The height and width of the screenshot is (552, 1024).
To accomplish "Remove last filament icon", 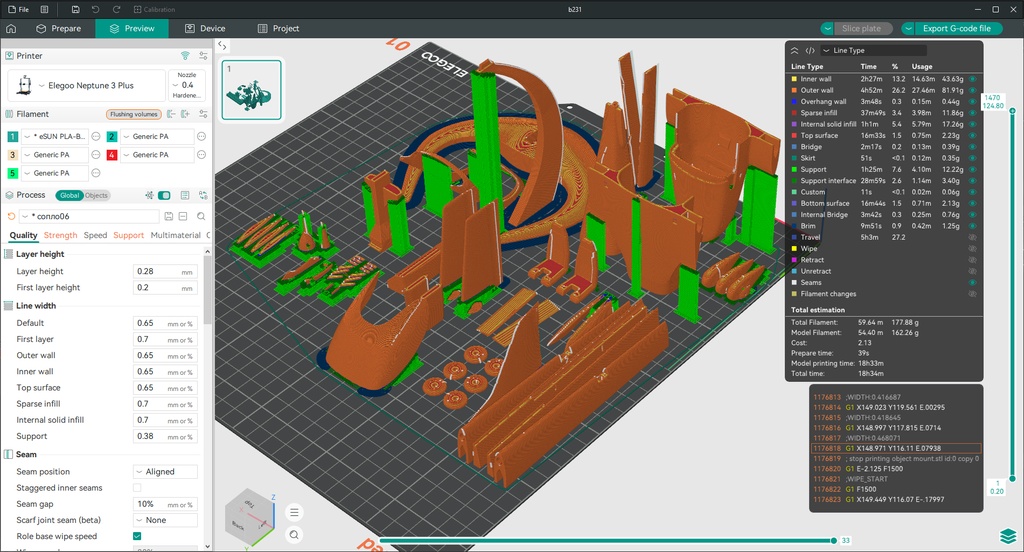I will pos(171,114).
